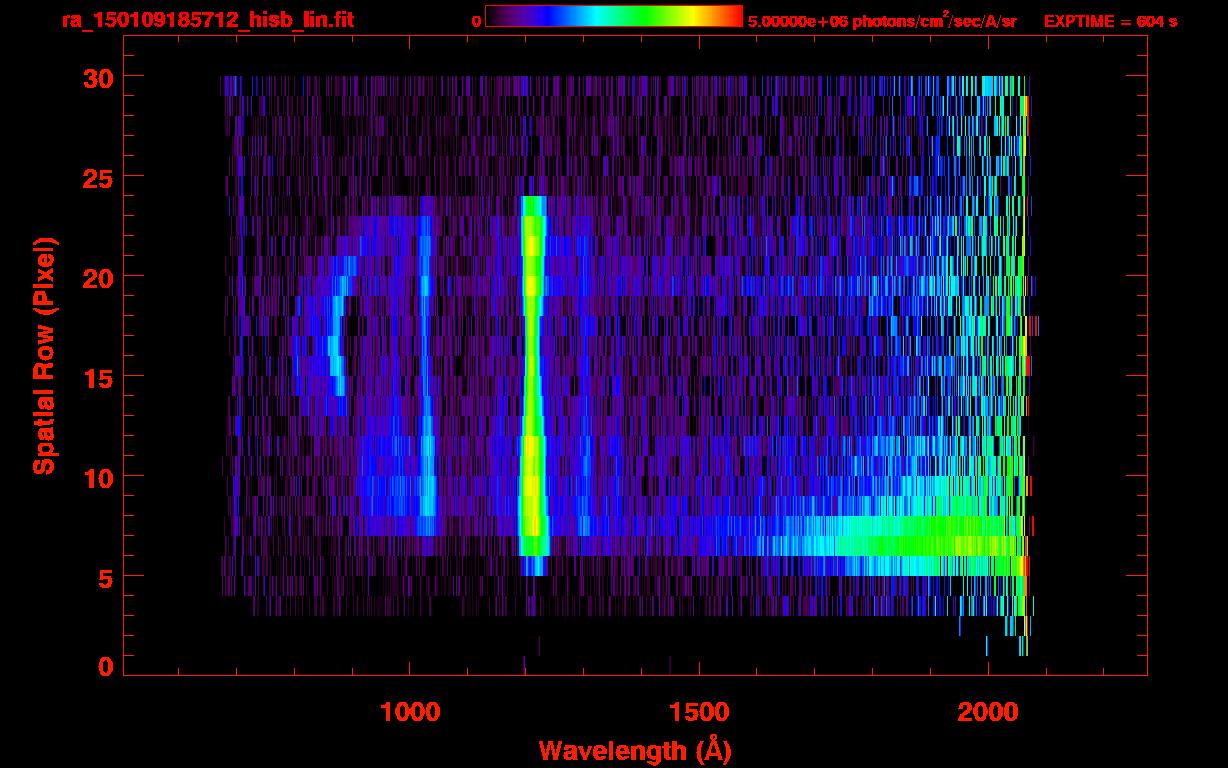Click the bright yellow-green line near 1216 Å
Image resolution: width=1228 pixels, height=768 pixels.
[532, 380]
